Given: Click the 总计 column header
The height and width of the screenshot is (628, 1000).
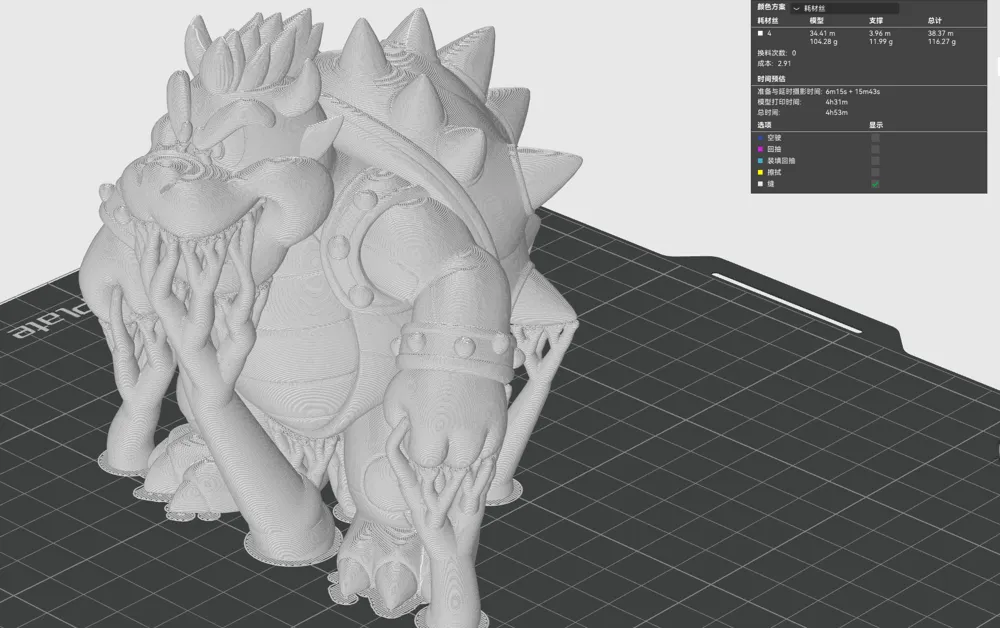Looking at the screenshot, I should tap(934, 21).
